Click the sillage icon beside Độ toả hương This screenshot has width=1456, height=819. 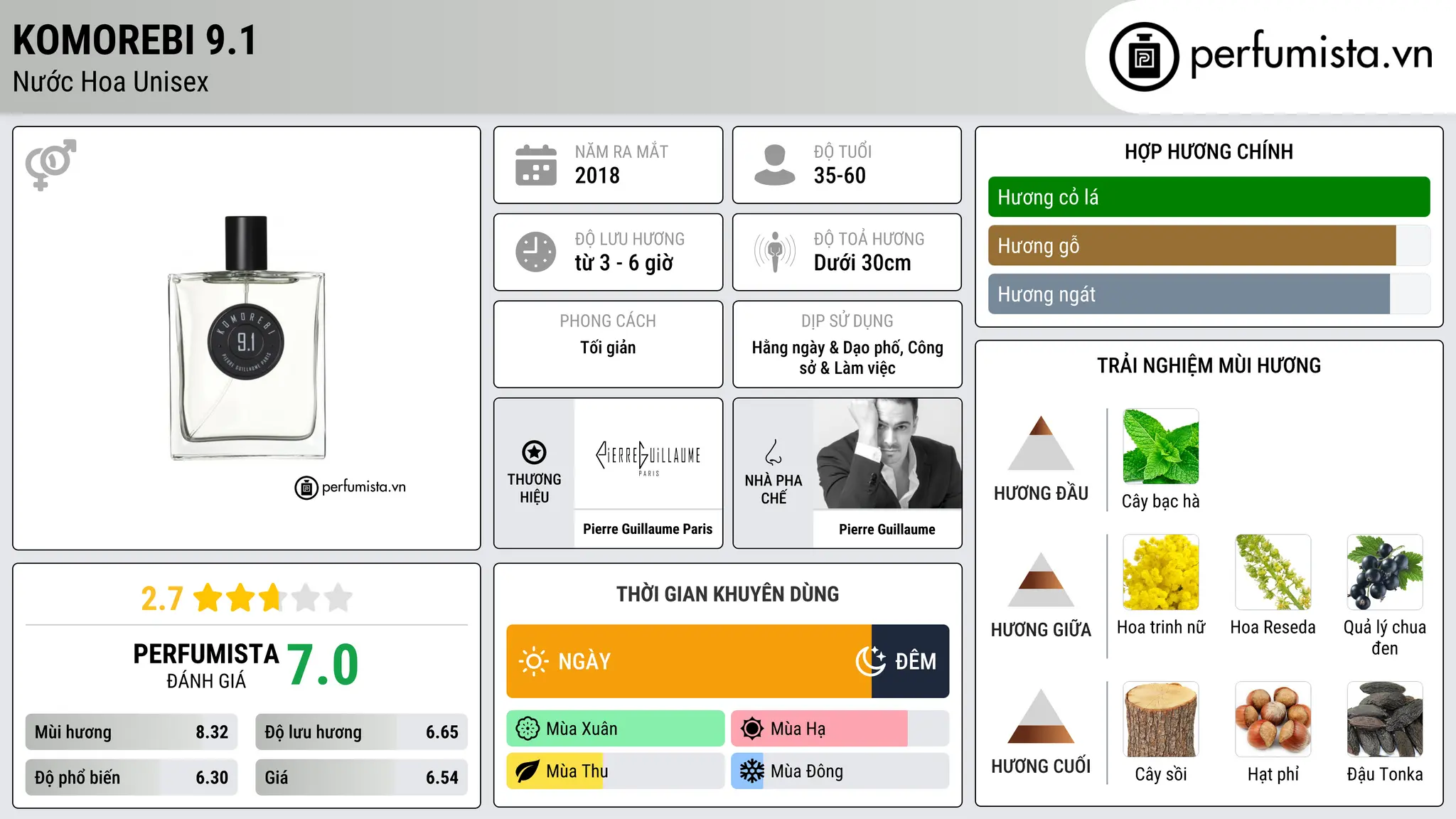click(775, 252)
